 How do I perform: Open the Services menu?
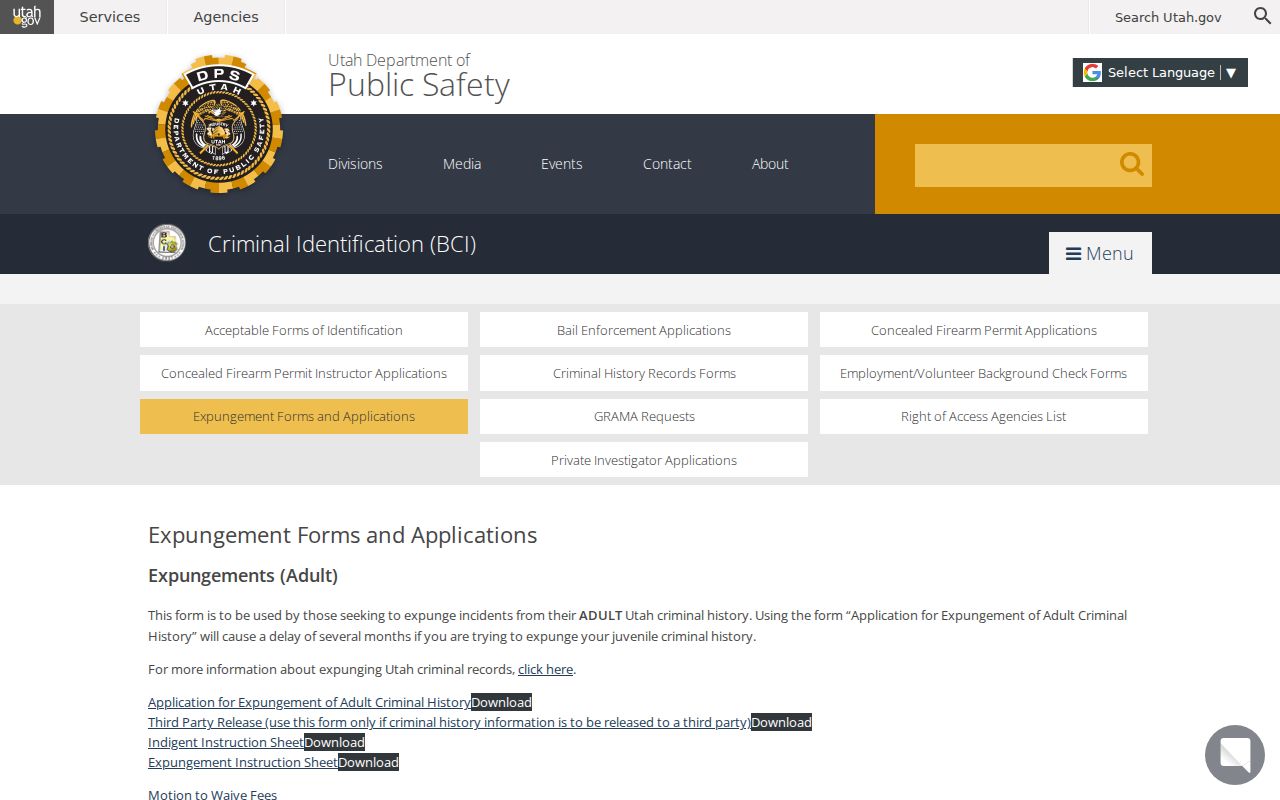tap(110, 17)
